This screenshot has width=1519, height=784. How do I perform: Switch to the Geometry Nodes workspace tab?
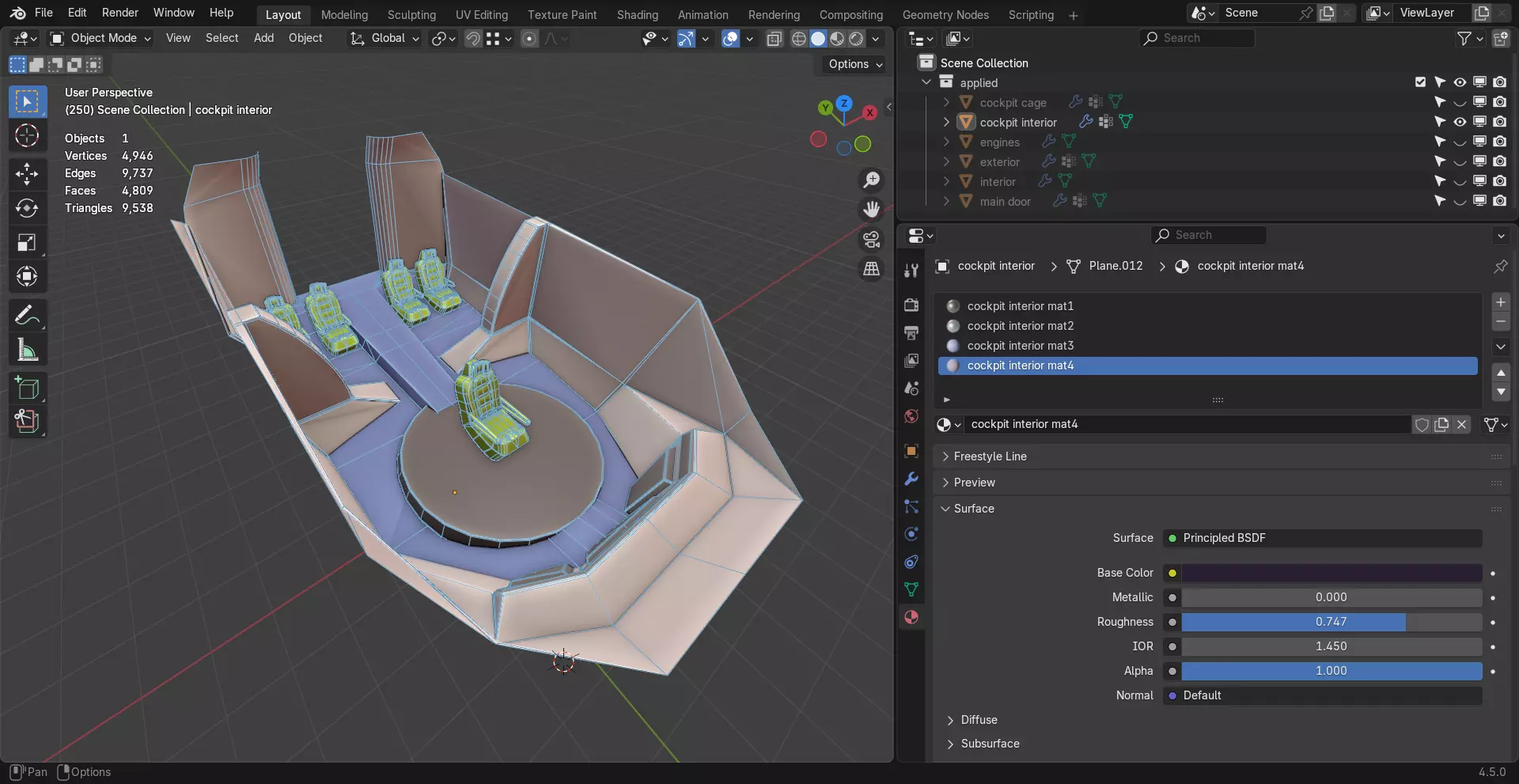[945, 14]
